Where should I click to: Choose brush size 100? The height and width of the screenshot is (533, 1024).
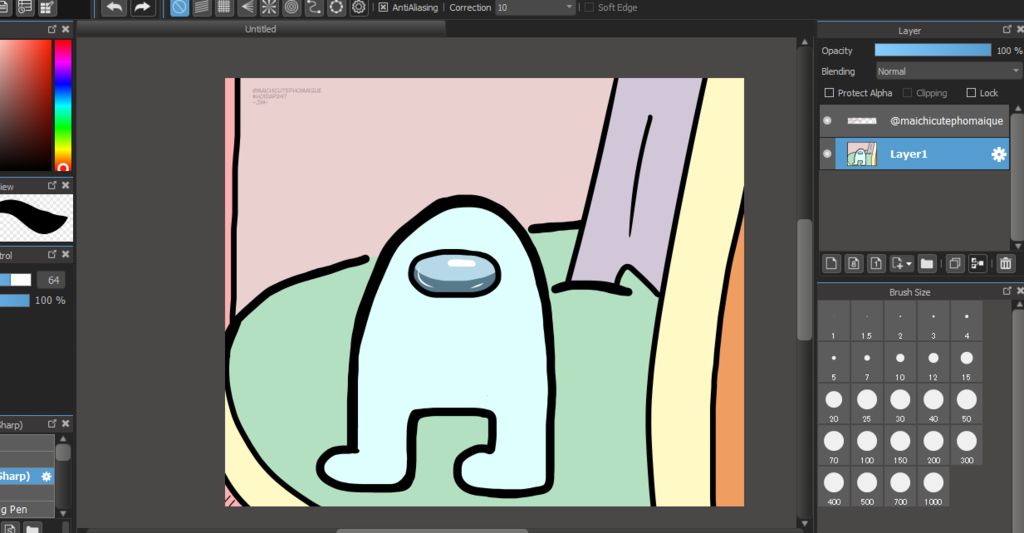867,446
